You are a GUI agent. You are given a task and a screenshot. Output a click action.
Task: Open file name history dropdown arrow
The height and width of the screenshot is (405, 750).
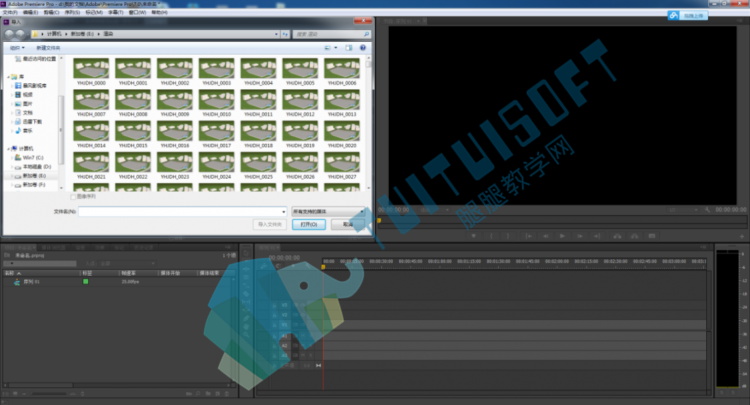[284, 211]
